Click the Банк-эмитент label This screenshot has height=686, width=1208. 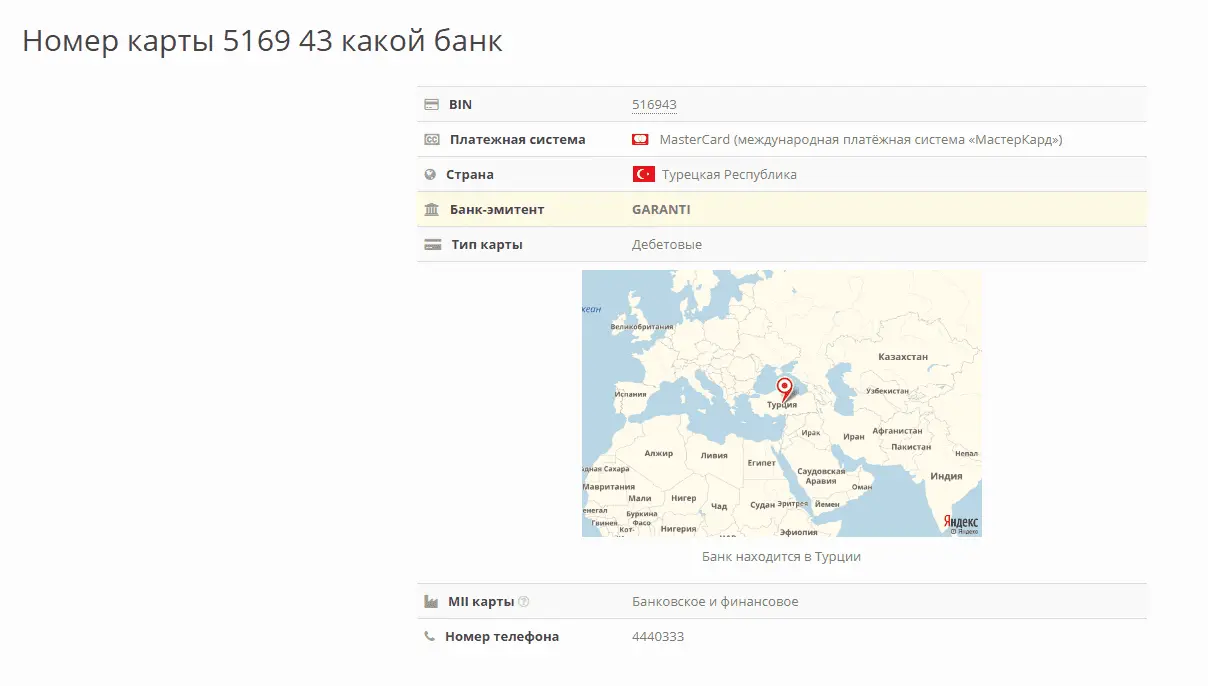point(497,209)
